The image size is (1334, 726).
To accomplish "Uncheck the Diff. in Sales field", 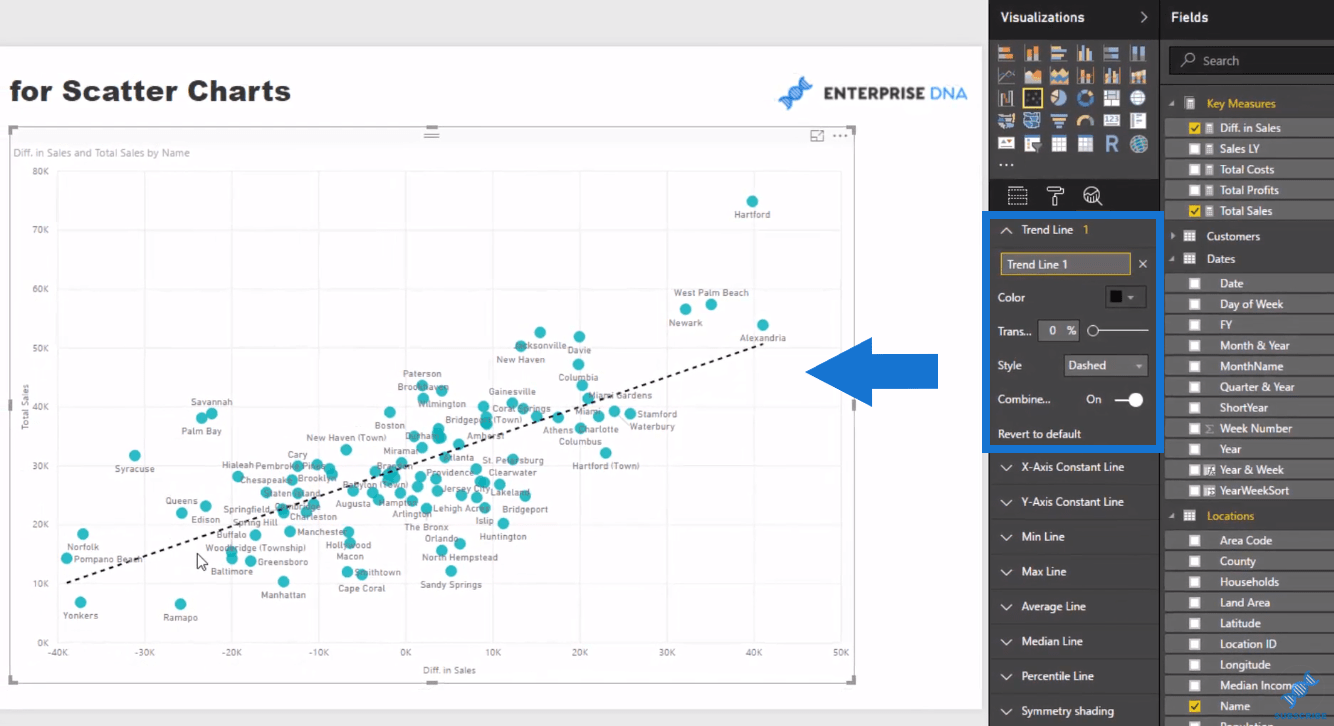I will coord(1194,128).
